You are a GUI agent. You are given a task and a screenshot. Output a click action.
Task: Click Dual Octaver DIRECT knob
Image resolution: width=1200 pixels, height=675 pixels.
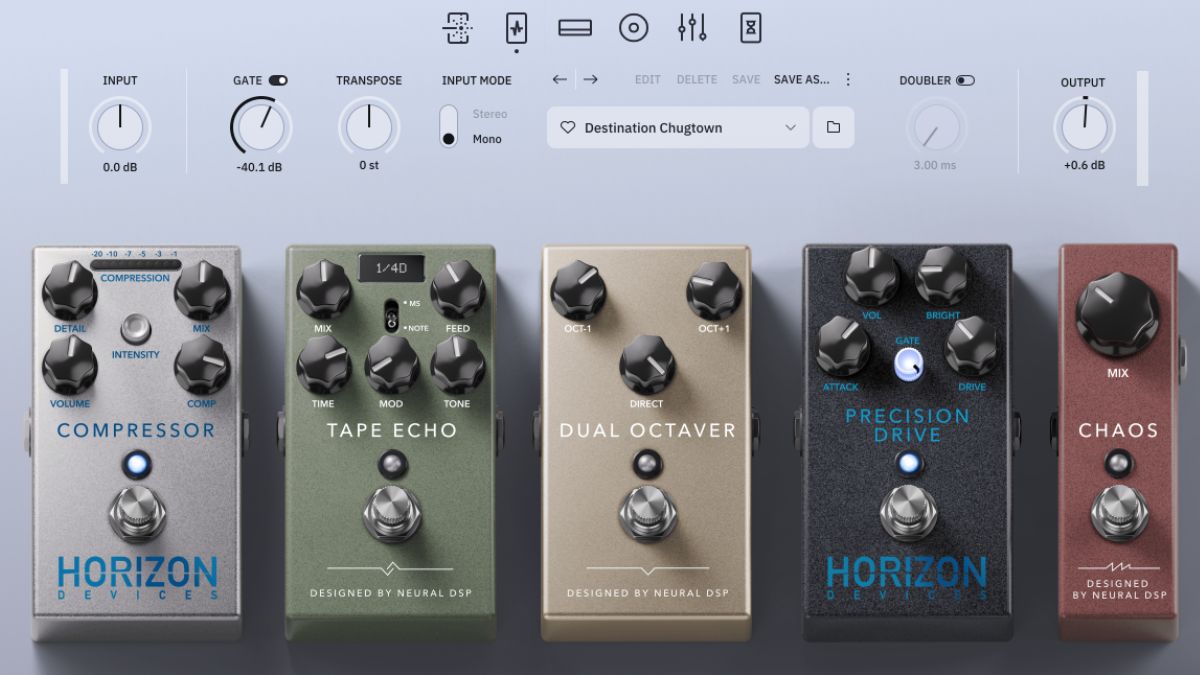pos(647,364)
